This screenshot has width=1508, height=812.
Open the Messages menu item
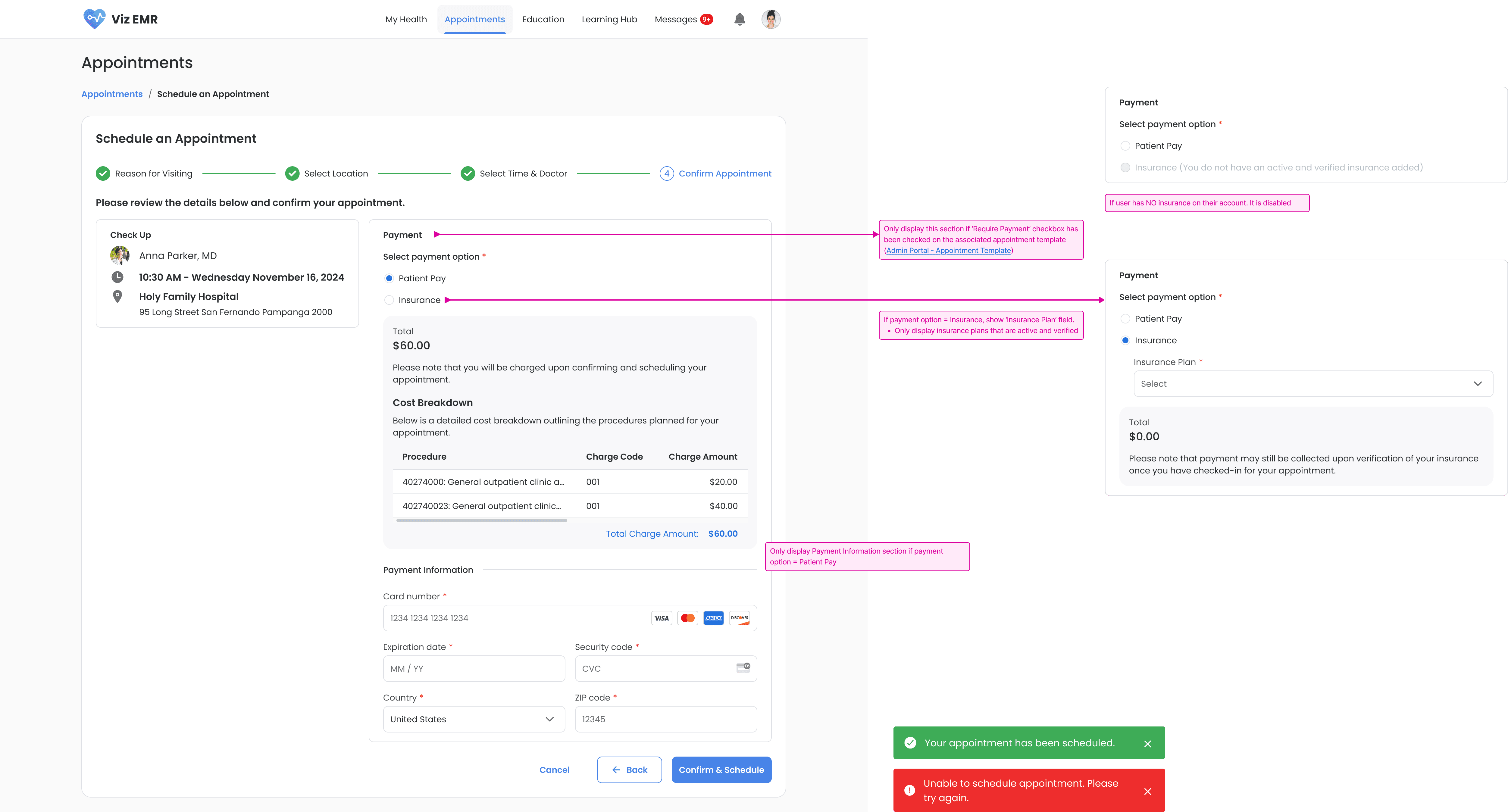click(x=676, y=19)
